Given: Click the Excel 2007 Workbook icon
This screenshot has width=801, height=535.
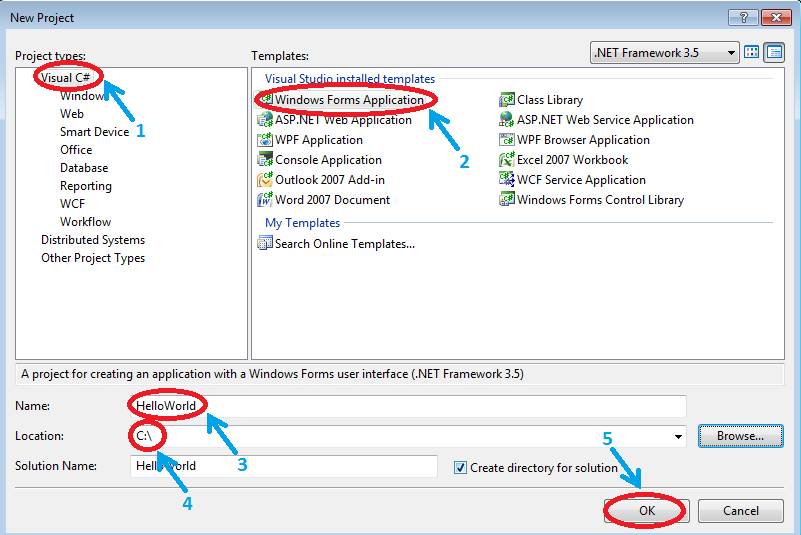Looking at the screenshot, I should (507, 159).
